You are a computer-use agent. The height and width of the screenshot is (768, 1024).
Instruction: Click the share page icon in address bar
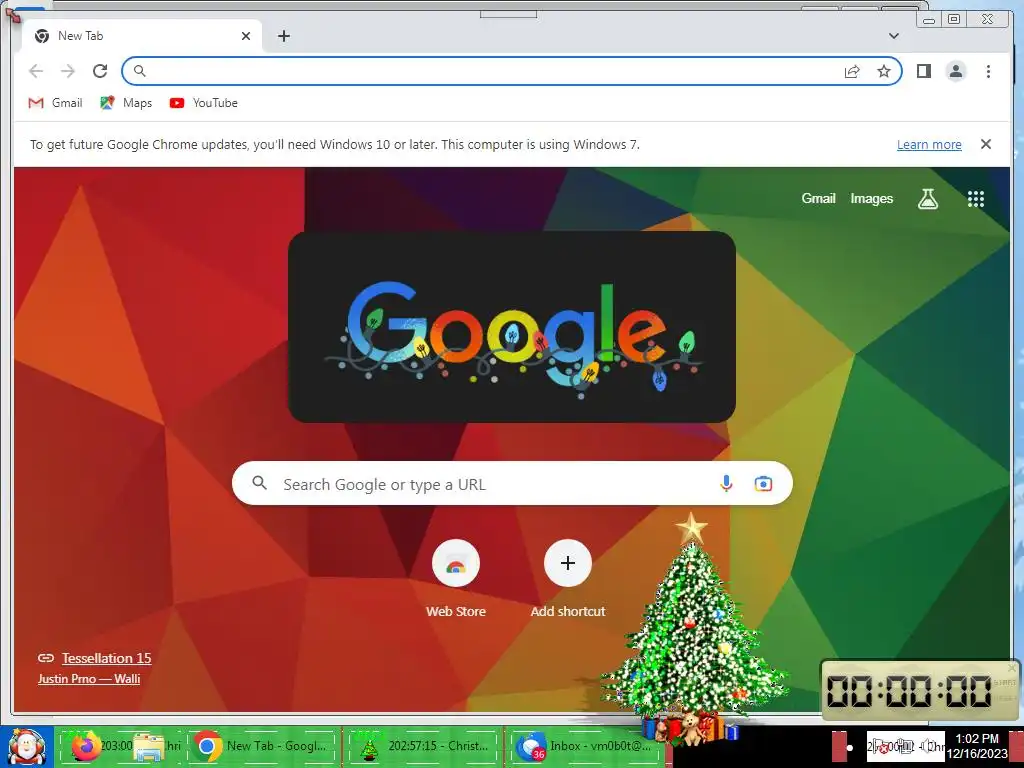tap(852, 71)
